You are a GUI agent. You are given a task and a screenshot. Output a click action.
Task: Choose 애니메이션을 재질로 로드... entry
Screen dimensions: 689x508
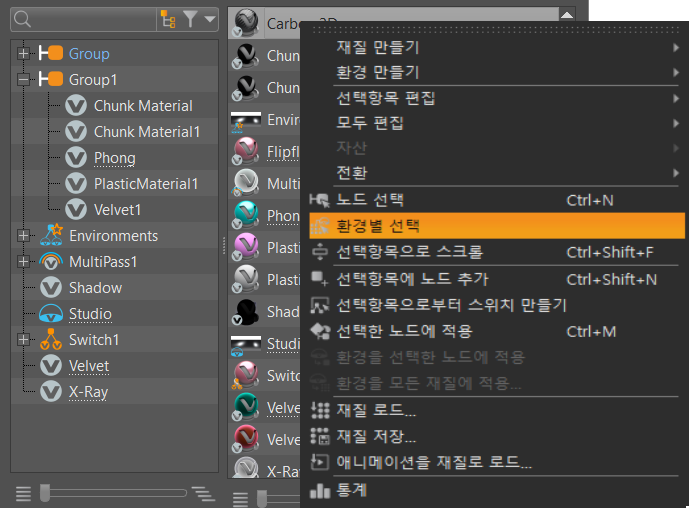point(497,462)
